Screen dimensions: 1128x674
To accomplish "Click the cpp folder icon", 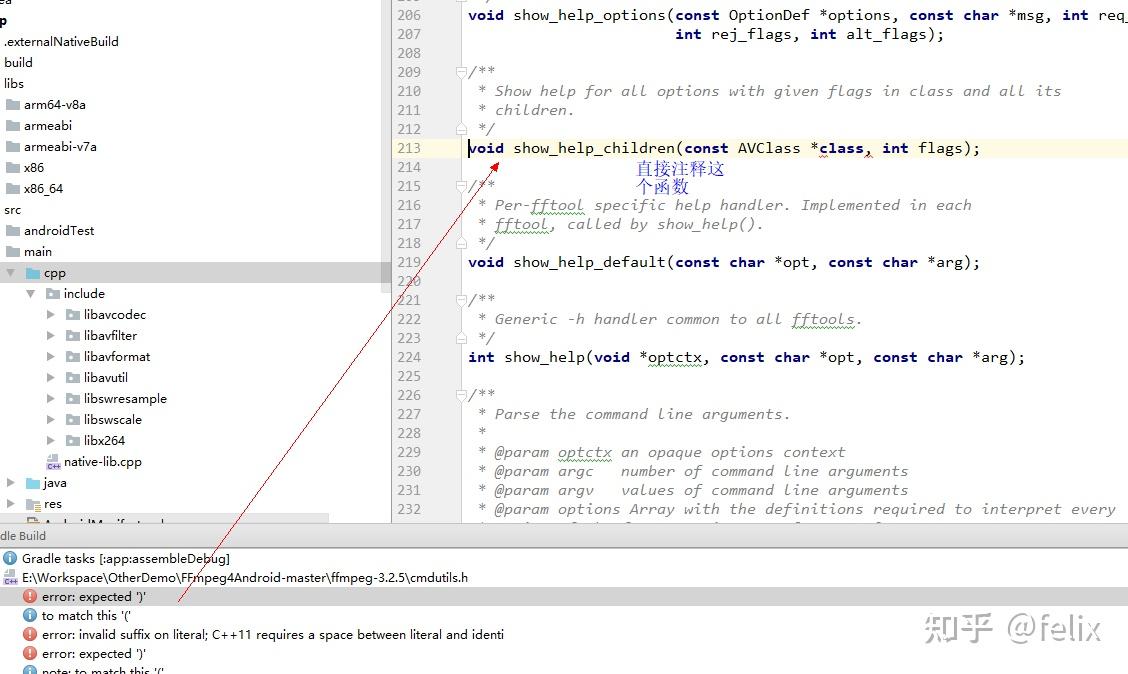I will coord(33,273).
